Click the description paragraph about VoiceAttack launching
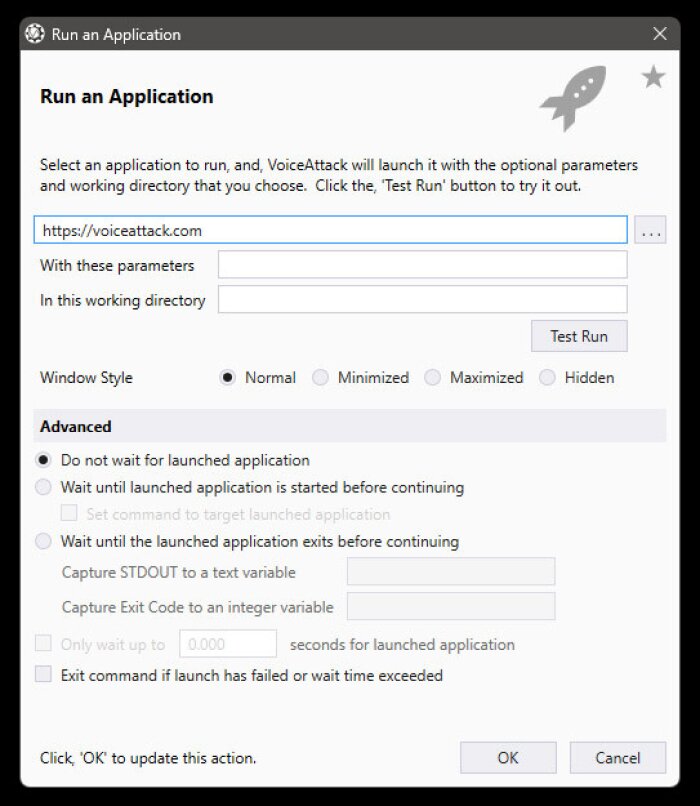 (339, 175)
